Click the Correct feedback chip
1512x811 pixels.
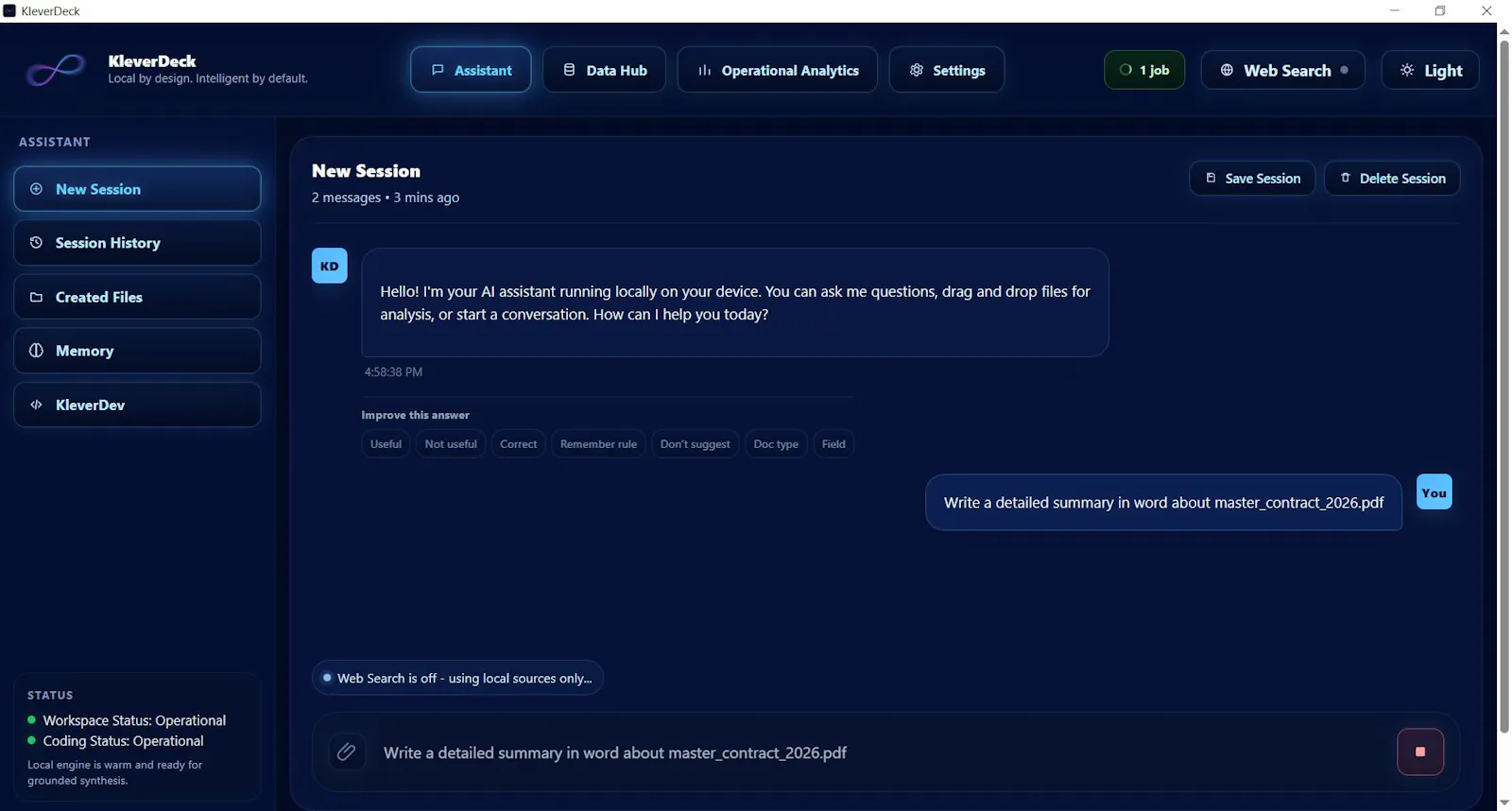(518, 443)
